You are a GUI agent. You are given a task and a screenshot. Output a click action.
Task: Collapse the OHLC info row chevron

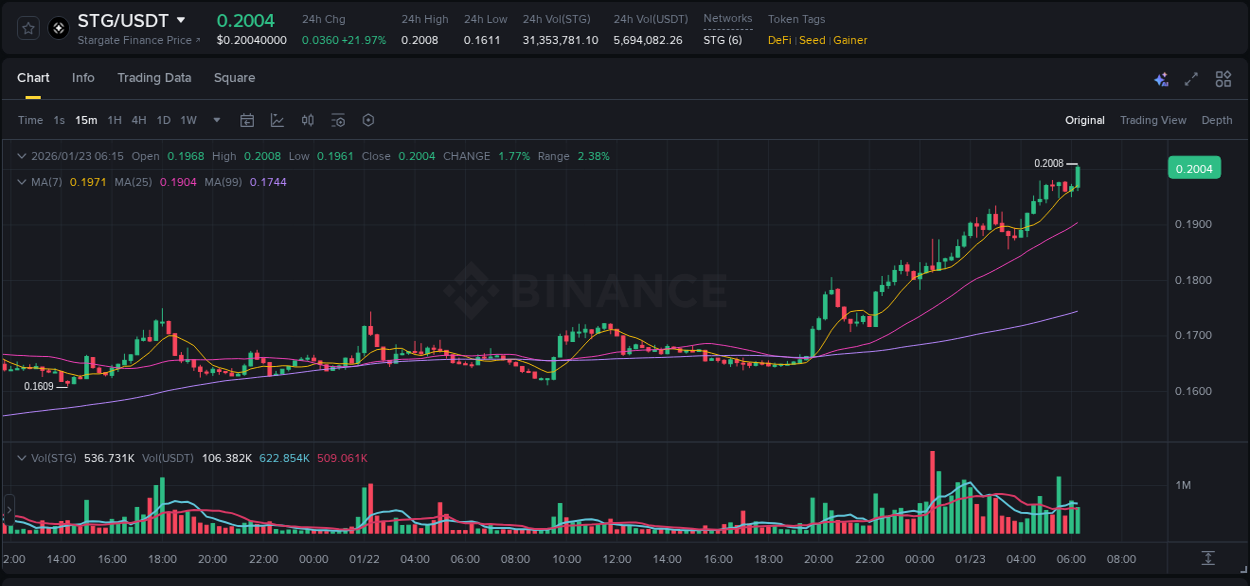coord(20,156)
